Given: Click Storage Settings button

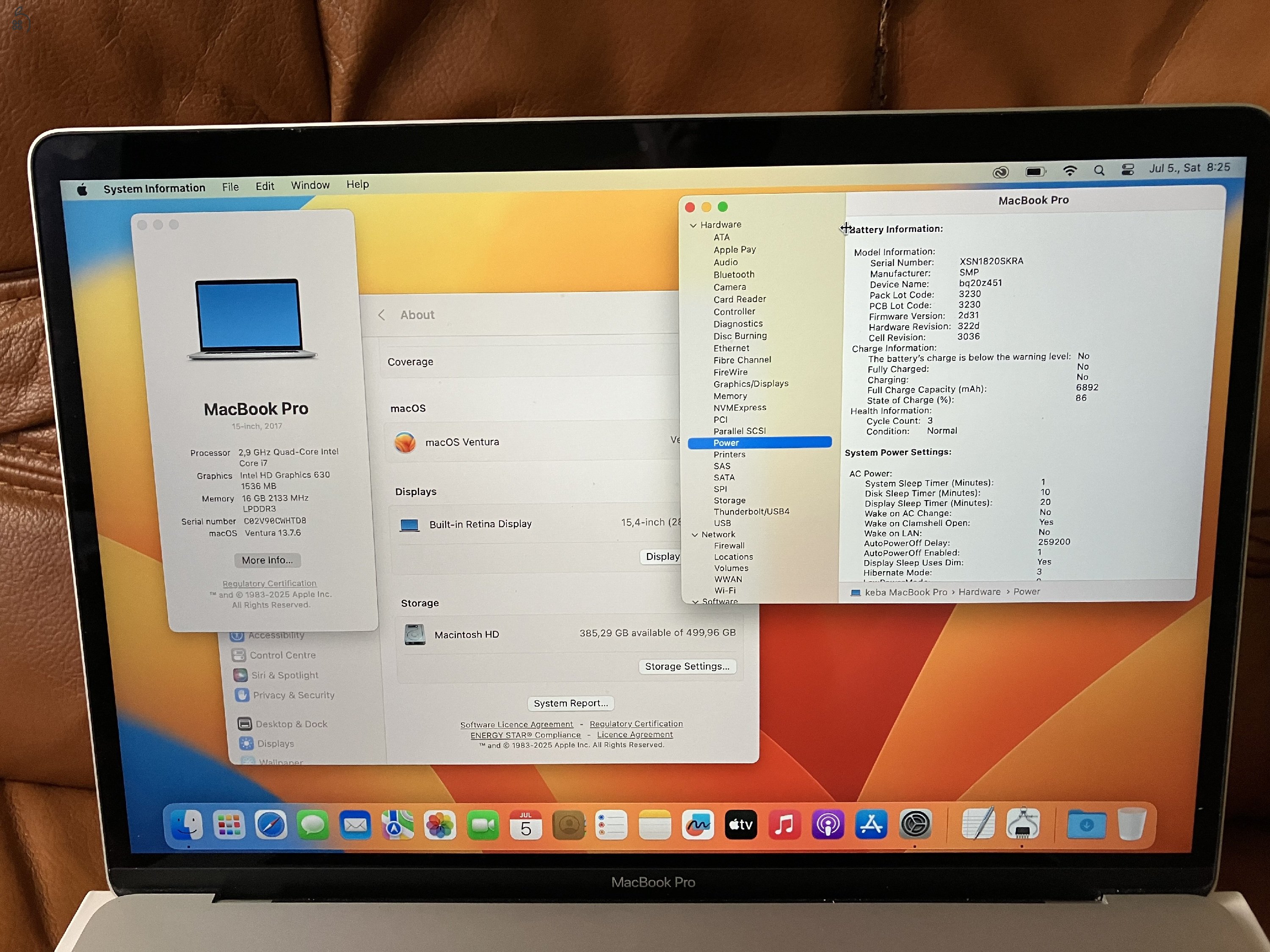Looking at the screenshot, I should coord(687,666).
